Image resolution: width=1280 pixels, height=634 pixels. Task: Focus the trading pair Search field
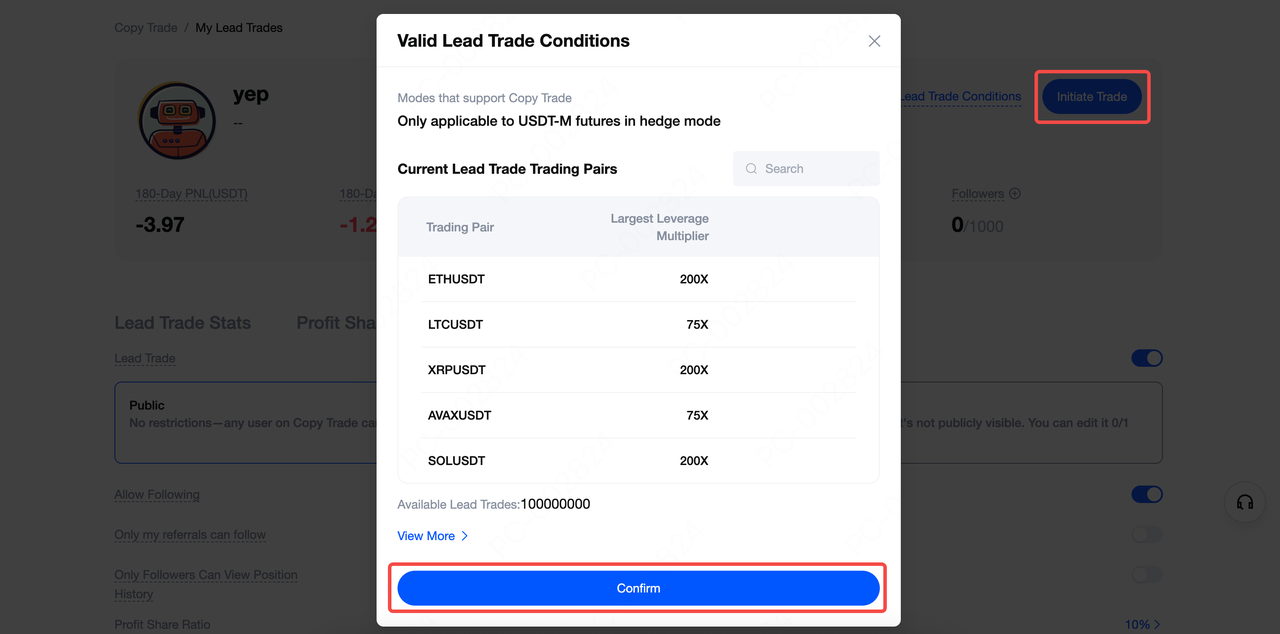[806, 169]
